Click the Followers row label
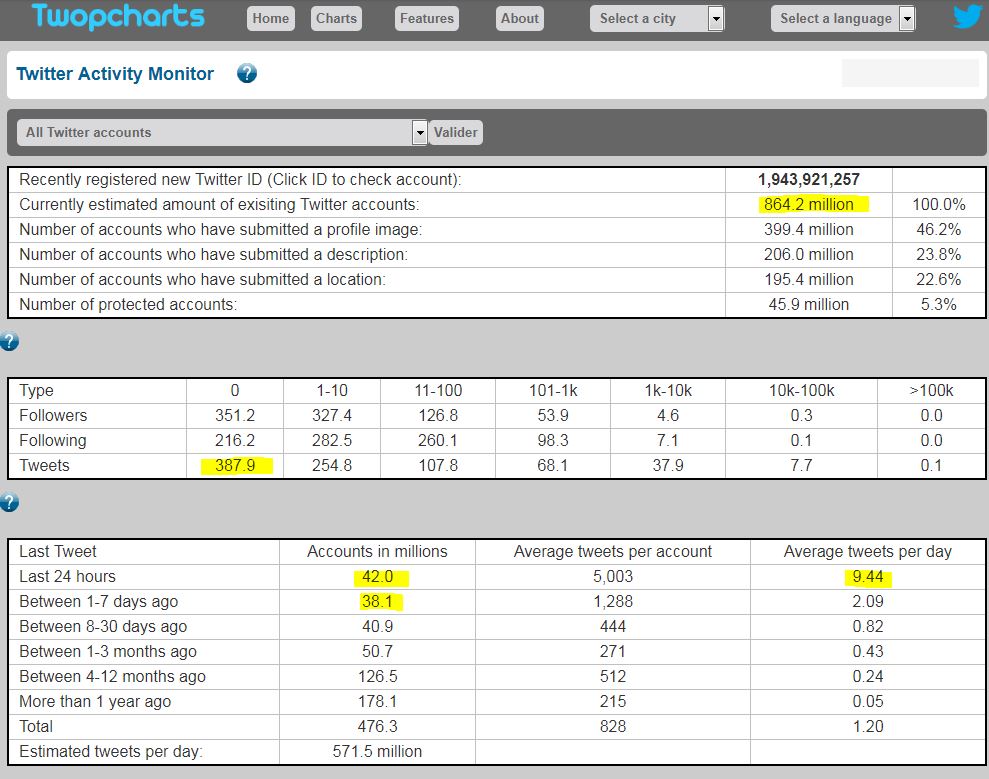This screenshot has width=989, height=779. [53, 416]
